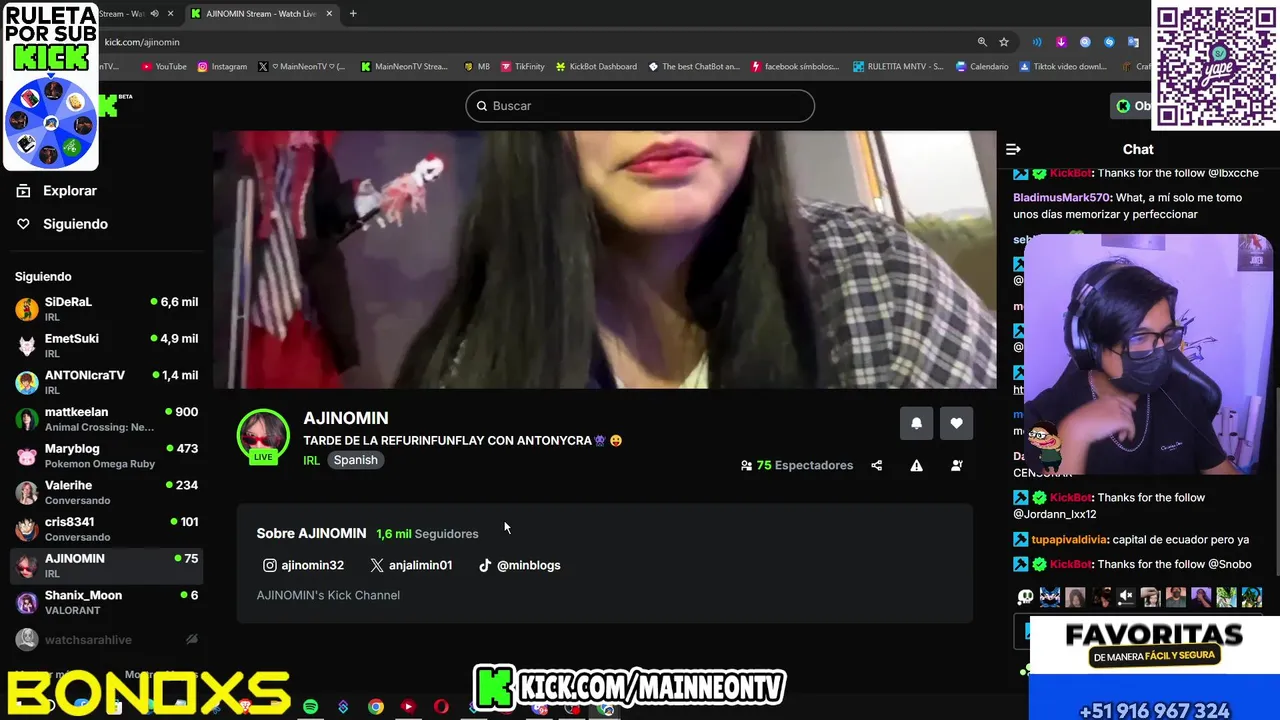
Task: Open The best ChatBot bookmark
Action: [x=694, y=67]
